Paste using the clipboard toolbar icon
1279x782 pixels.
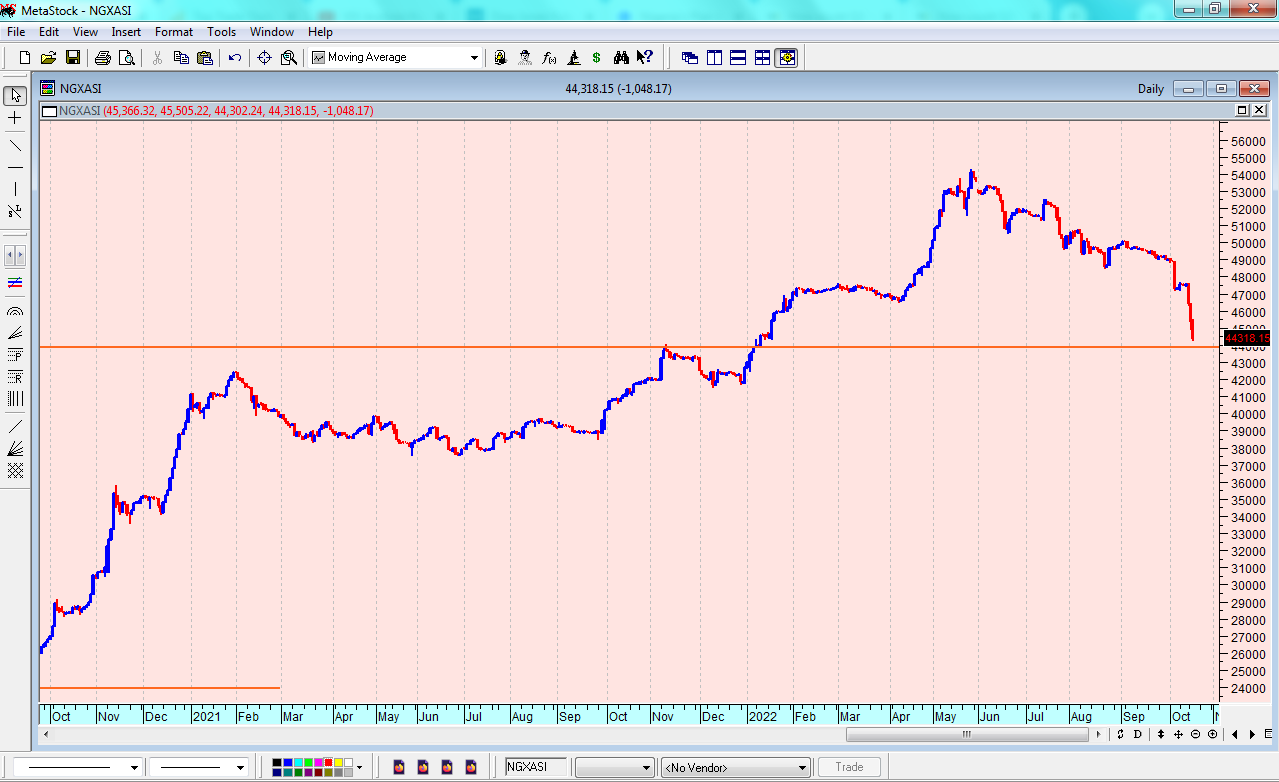point(205,58)
